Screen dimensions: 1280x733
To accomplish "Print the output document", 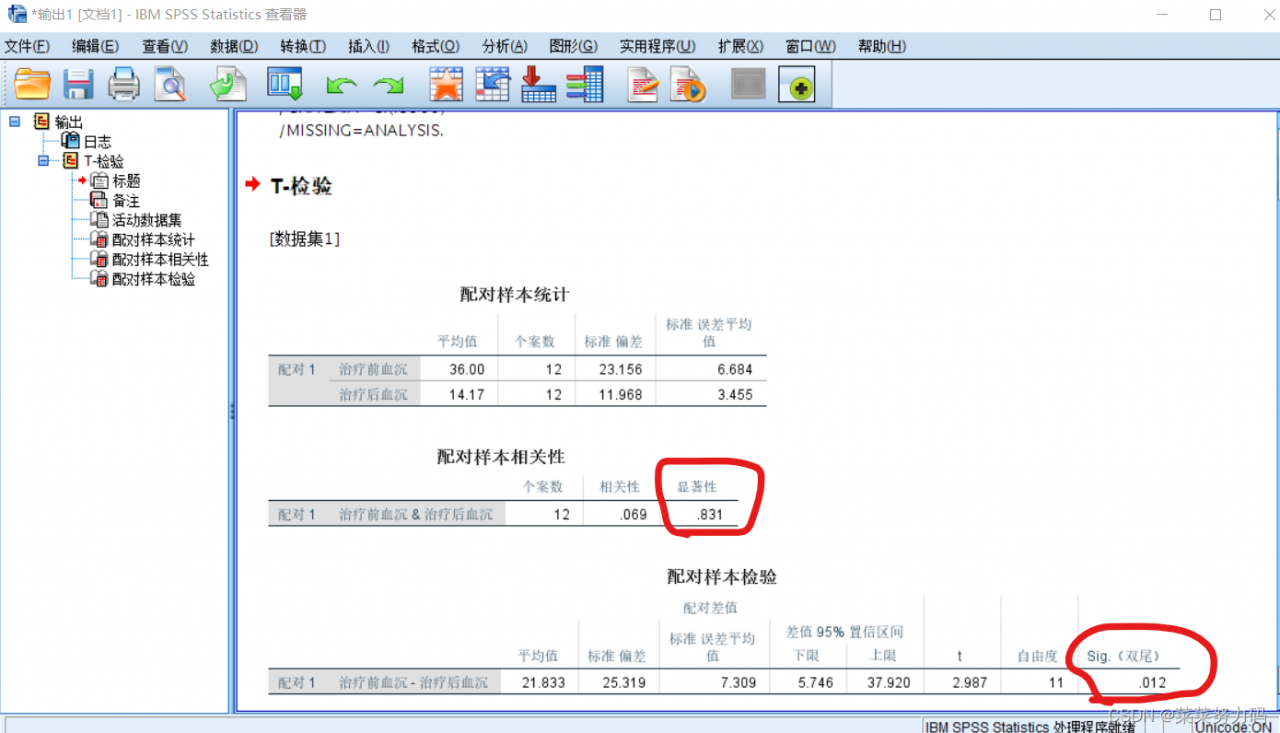I will [x=124, y=85].
